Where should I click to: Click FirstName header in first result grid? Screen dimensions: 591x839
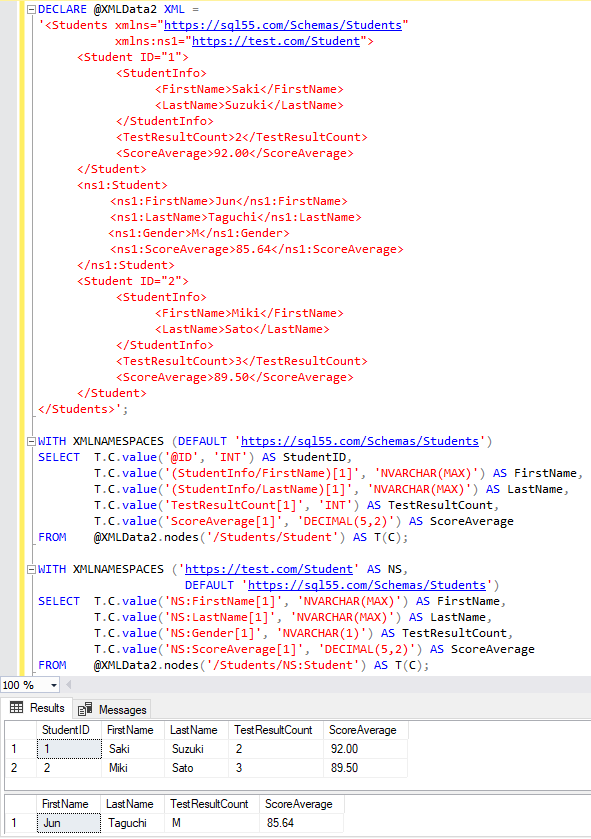coord(133,730)
